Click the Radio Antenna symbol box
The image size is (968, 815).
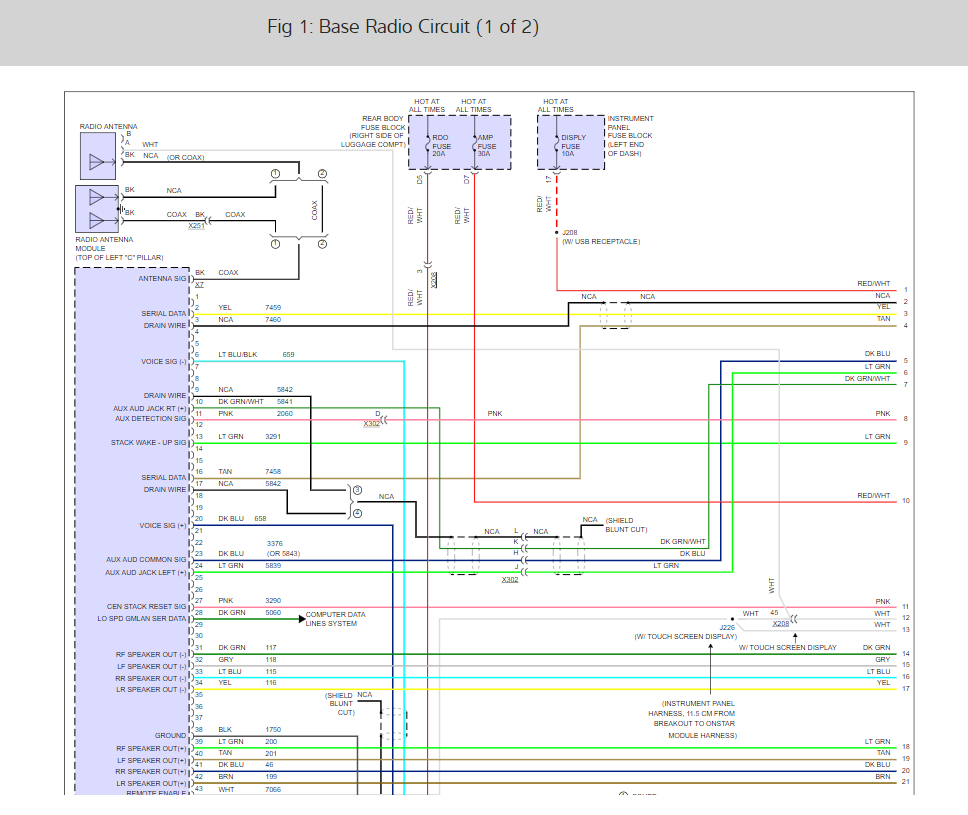point(98,156)
